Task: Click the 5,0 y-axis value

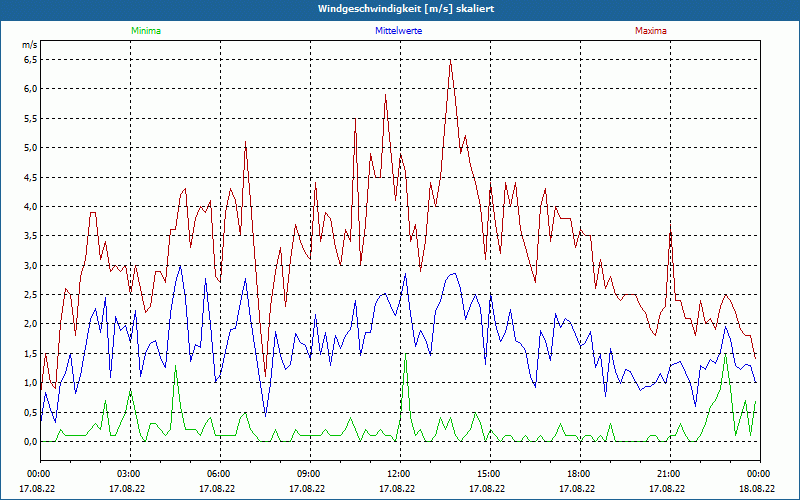Action: [31, 148]
